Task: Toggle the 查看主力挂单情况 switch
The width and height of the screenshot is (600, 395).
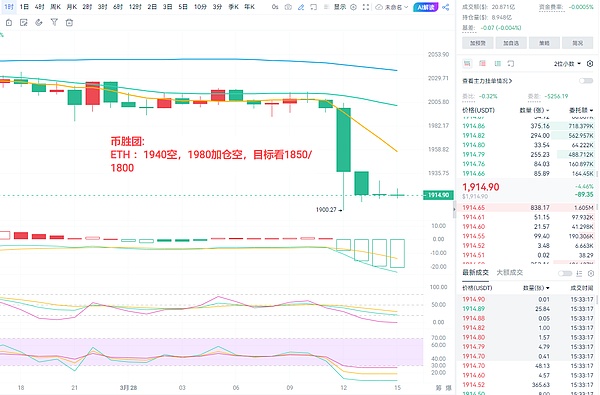Action: [x=586, y=81]
